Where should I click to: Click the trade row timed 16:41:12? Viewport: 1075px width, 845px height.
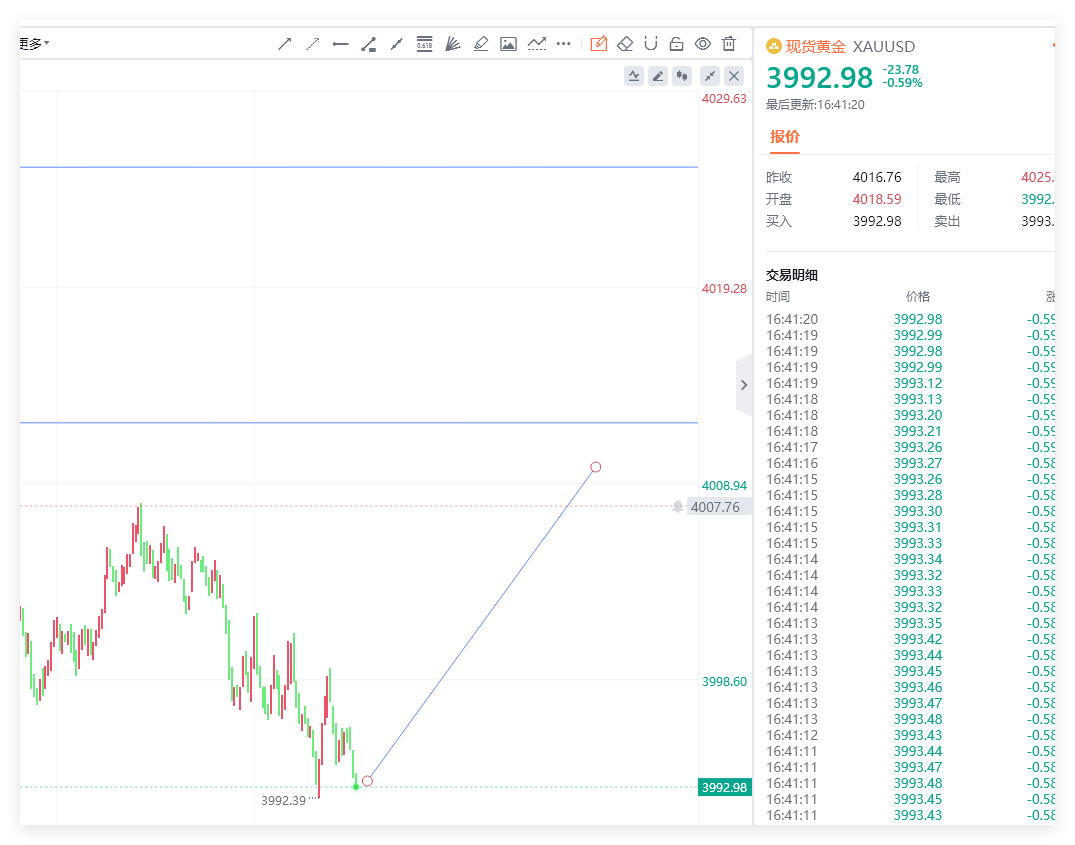point(910,735)
